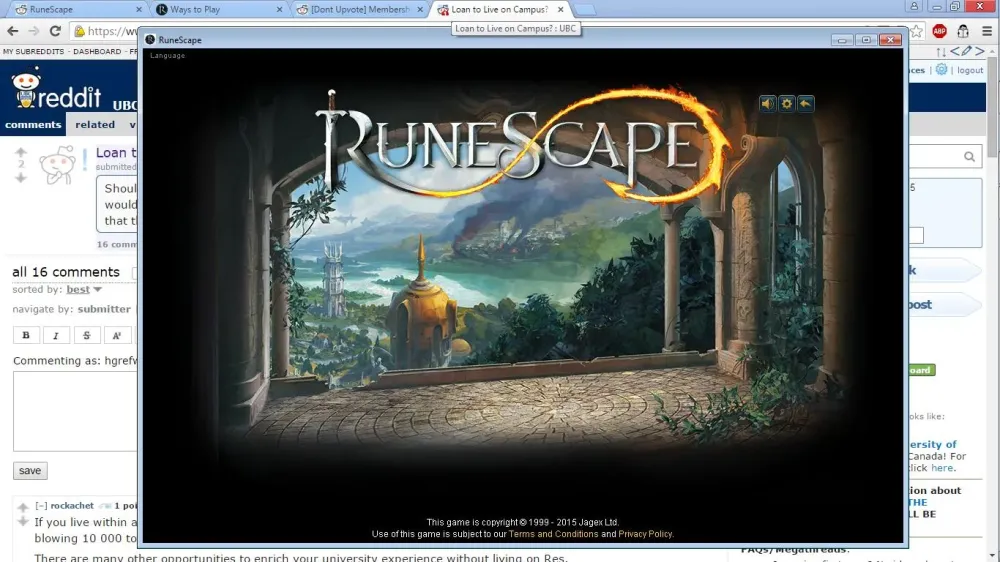Bookmark this page with the star icon
Image resolution: width=1000 pixels, height=562 pixels.
click(916, 31)
